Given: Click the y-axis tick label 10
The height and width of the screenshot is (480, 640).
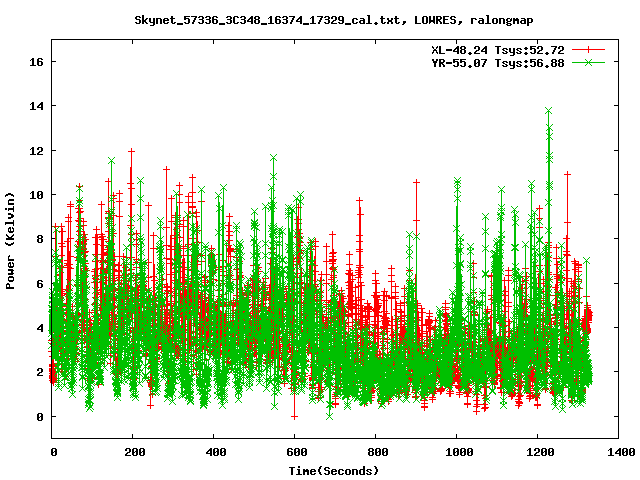Looking at the screenshot, I should [x=36, y=195].
